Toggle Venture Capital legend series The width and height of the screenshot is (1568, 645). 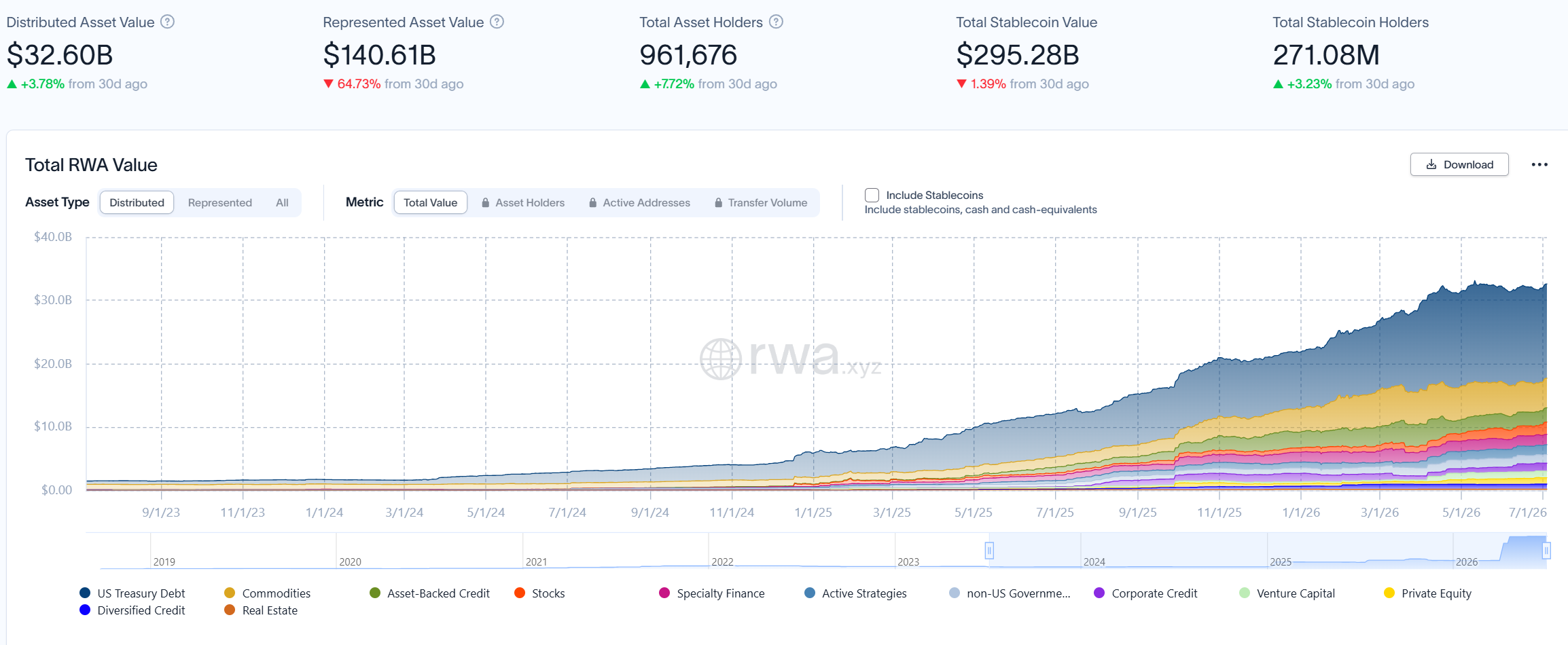click(x=1287, y=593)
